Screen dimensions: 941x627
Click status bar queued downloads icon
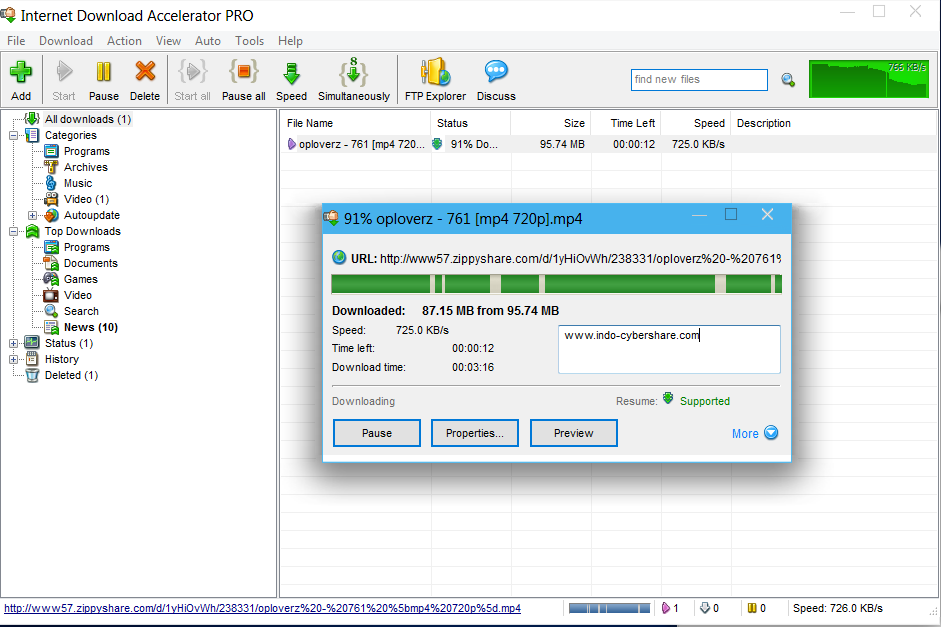point(705,608)
